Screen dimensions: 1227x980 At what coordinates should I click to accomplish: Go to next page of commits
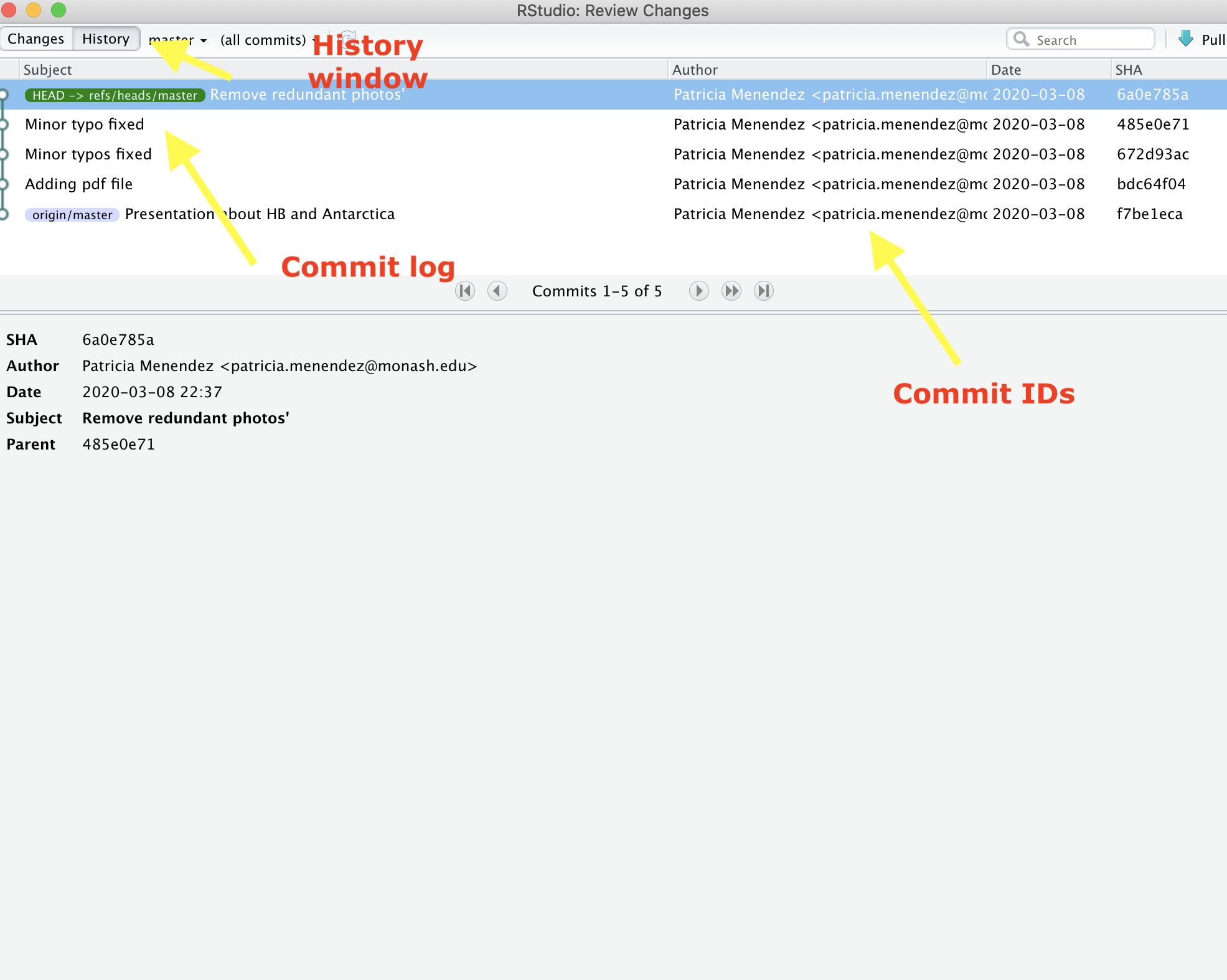pos(698,291)
